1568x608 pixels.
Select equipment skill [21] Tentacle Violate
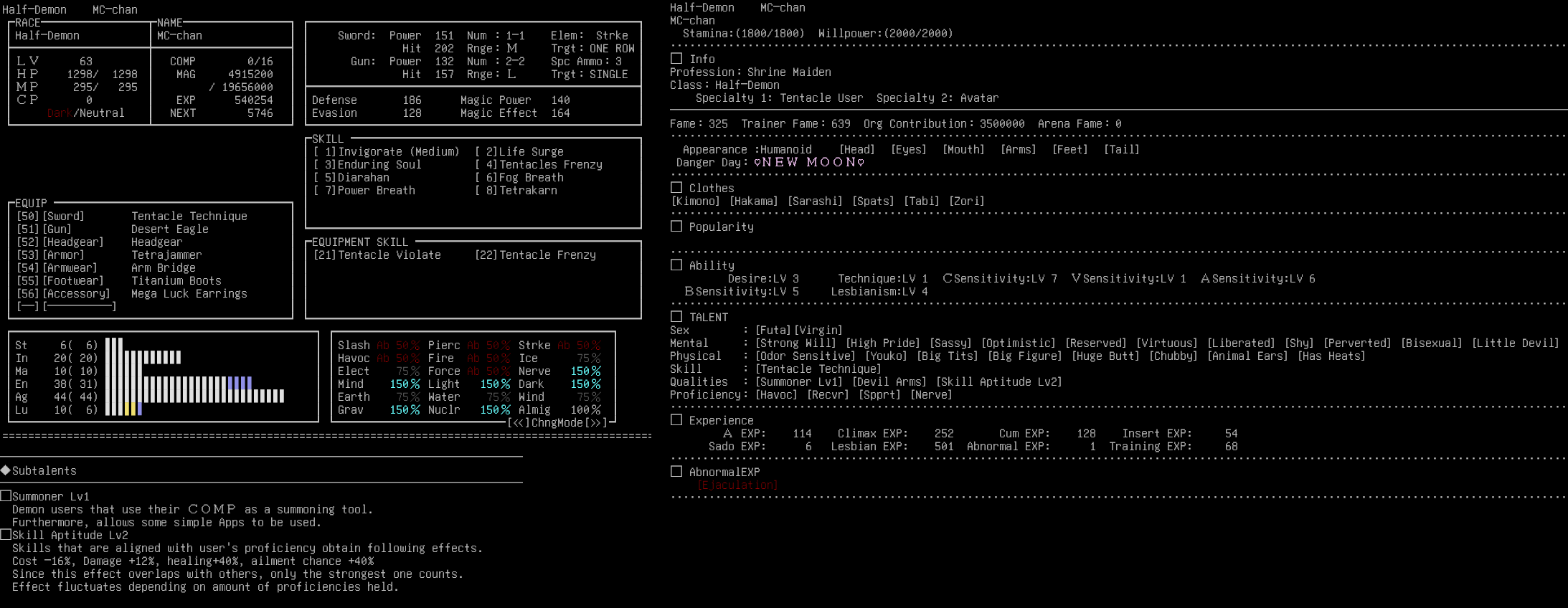pos(377,255)
